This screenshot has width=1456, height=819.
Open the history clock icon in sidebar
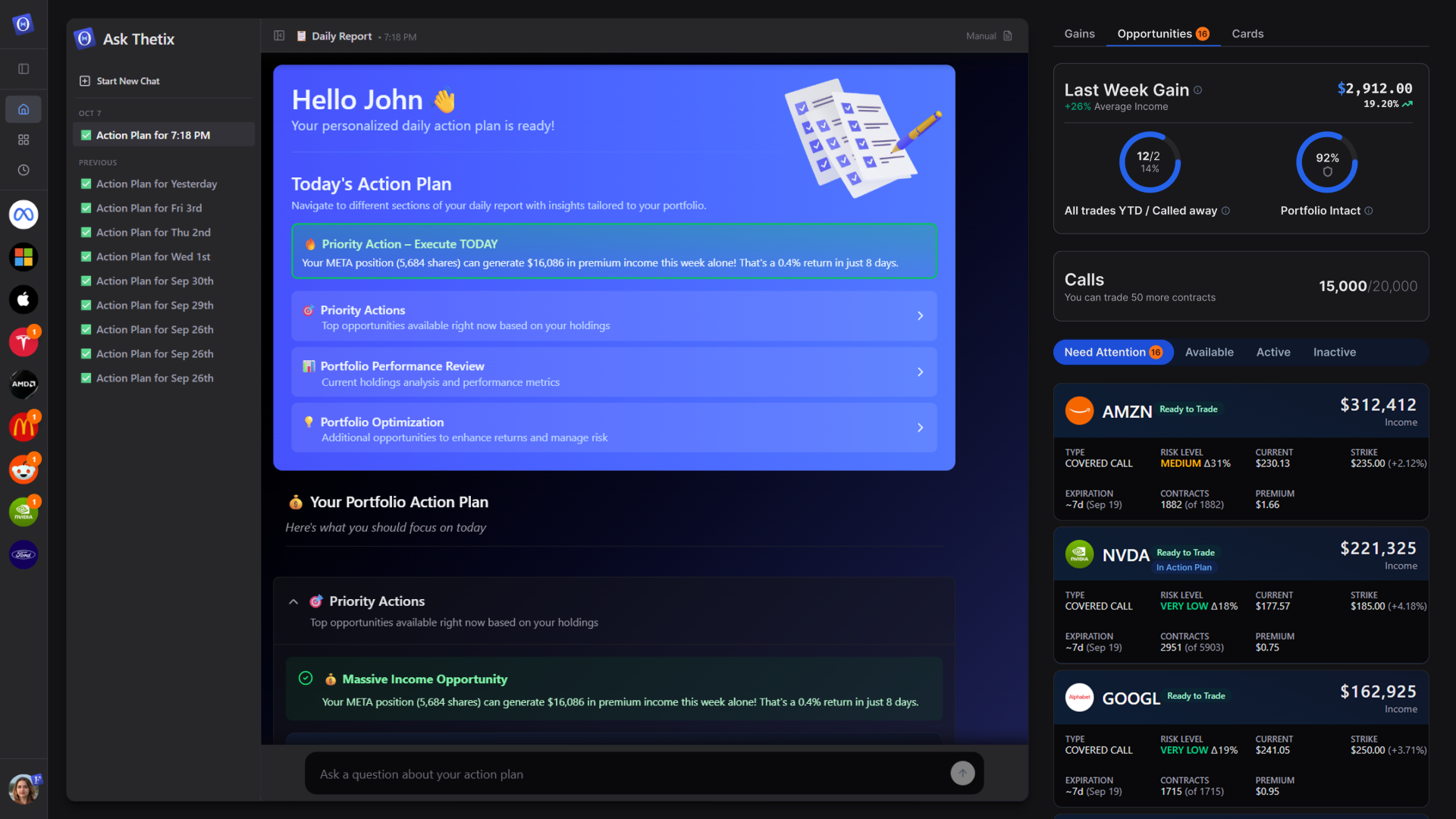coord(24,170)
